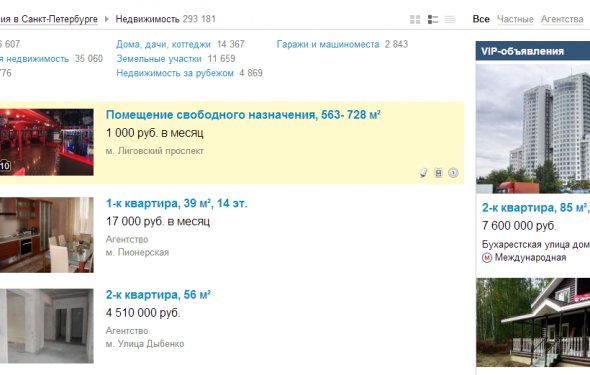Click м. Улица Дыбенко text
This screenshot has width=590, height=375.
(145, 344)
